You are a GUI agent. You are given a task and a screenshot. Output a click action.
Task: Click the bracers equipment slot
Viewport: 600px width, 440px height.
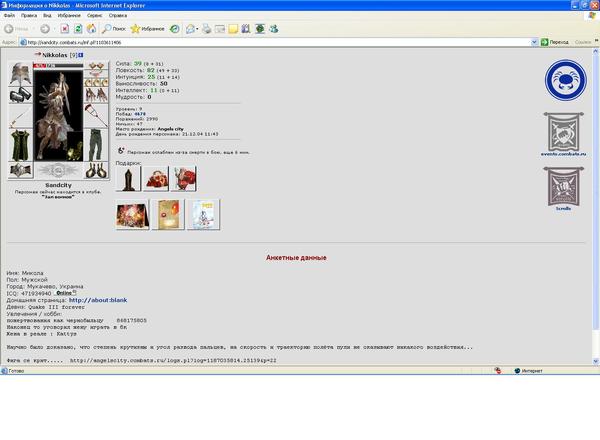[x=20, y=95]
